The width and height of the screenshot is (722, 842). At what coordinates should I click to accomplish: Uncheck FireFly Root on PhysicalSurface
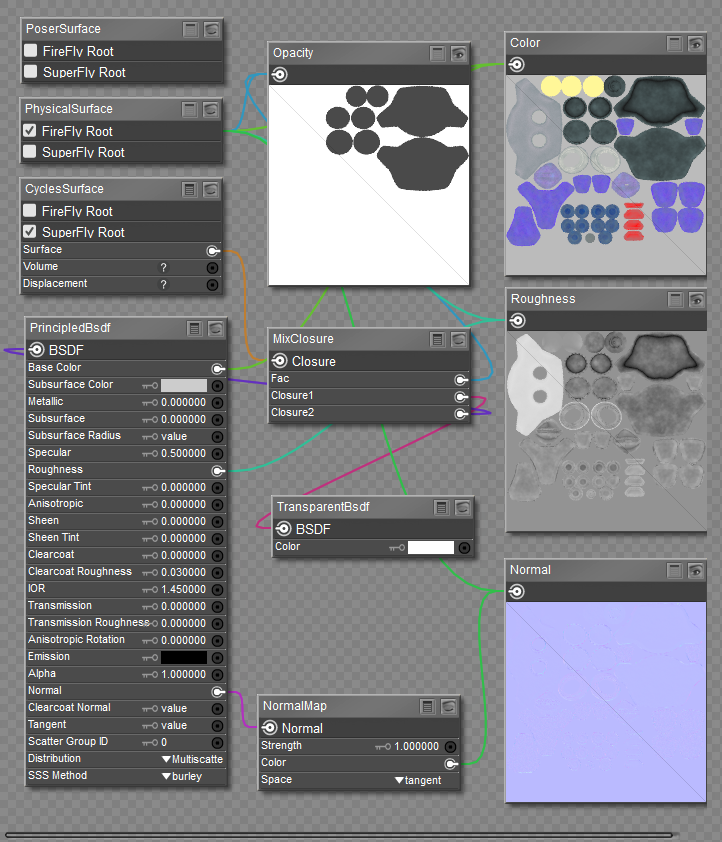[31, 131]
